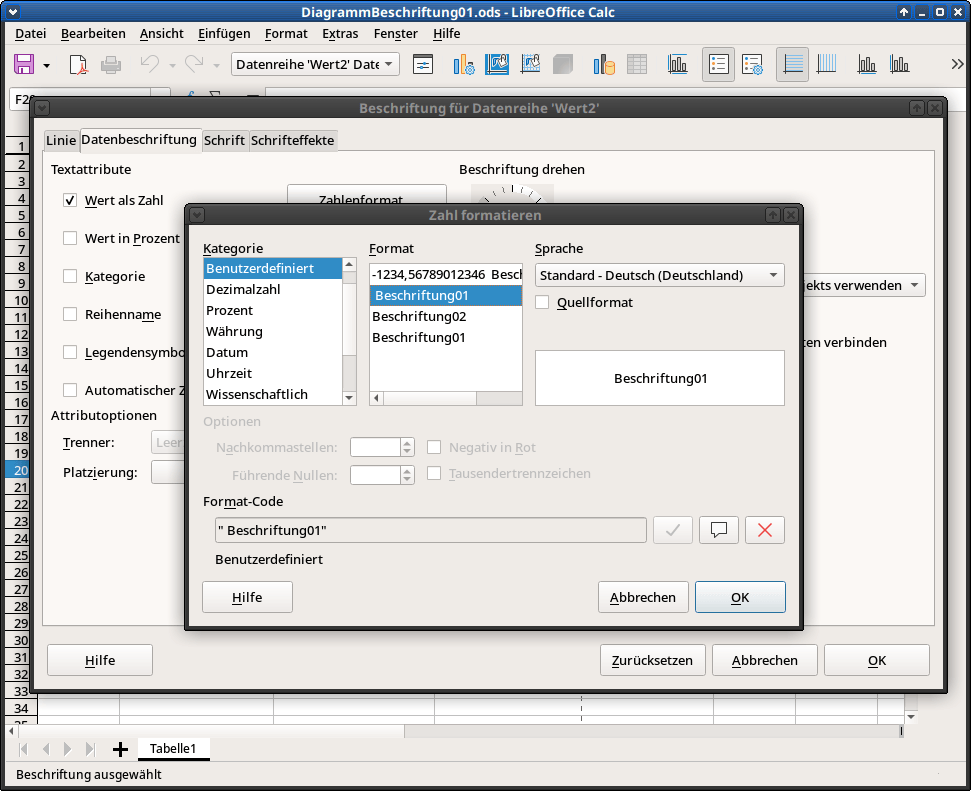Open the chart element selector dropdown
This screenshot has width=971, height=791.
[x=315, y=64]
